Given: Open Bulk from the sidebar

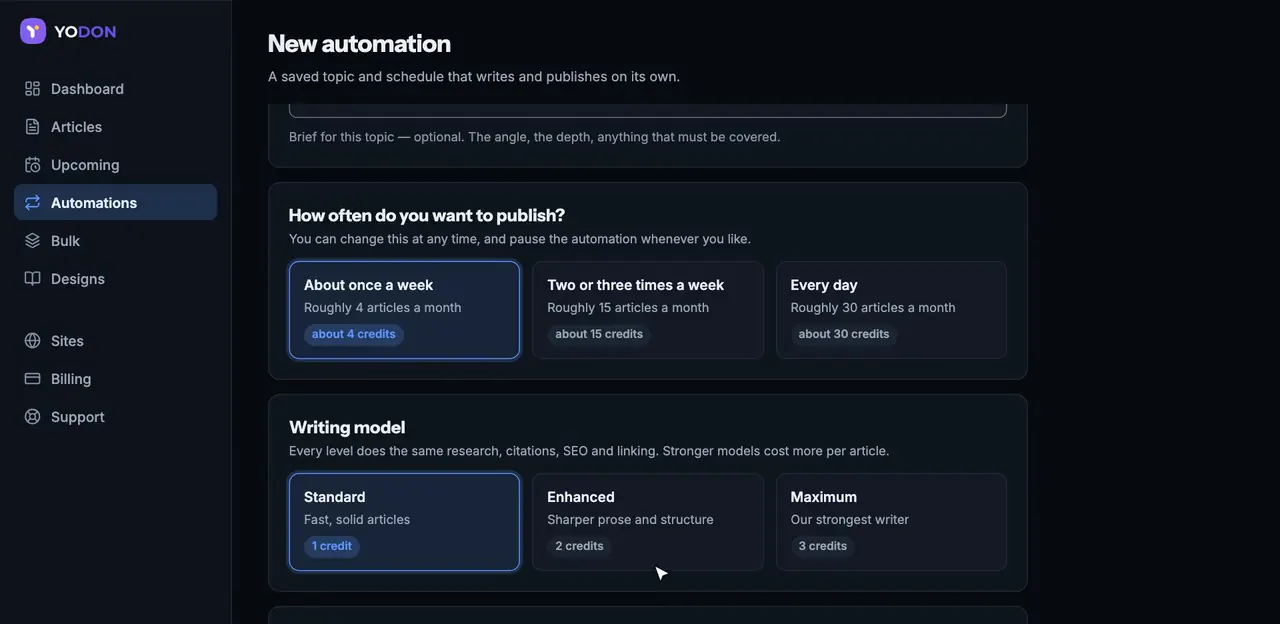Looking at the screenshot, I should (115, 241).
